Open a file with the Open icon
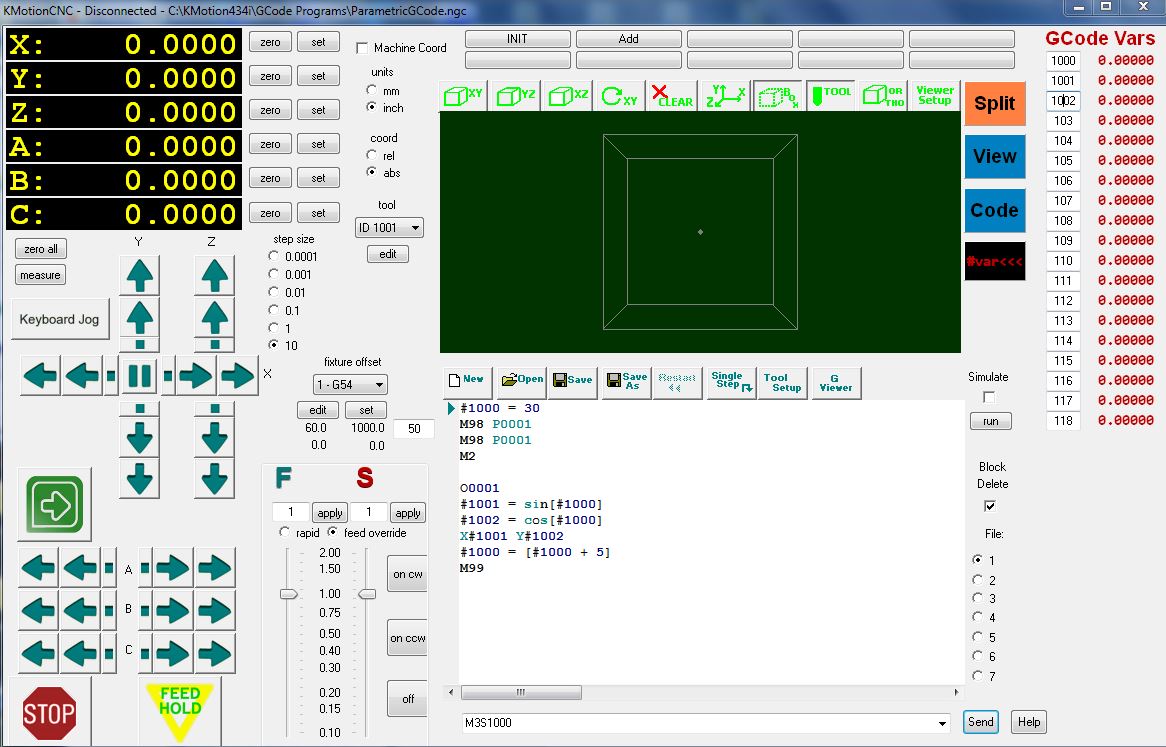Screen dimensions: 1166x747 (x=522, y=381)
